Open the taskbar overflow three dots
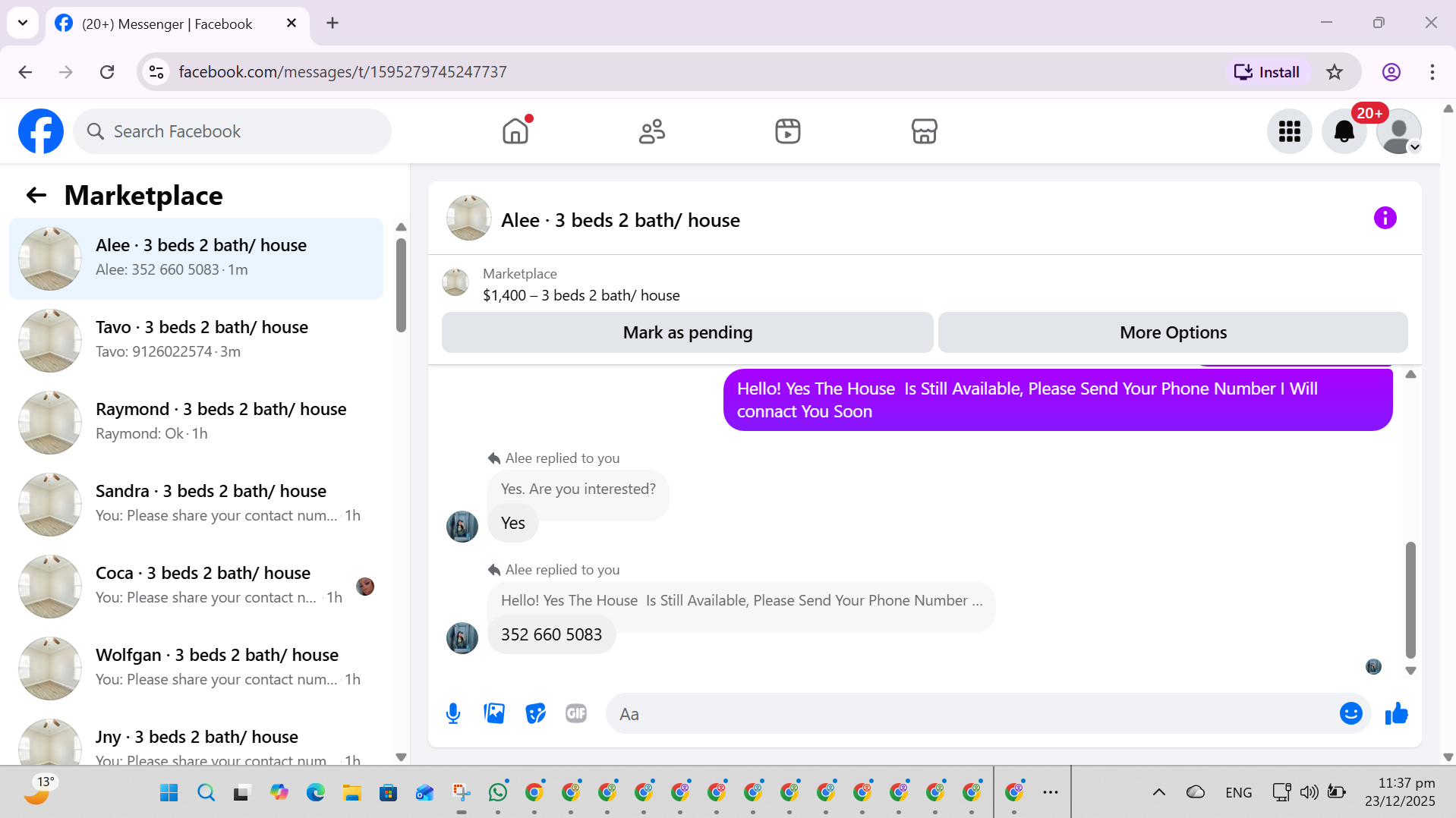This screenshot has height=818, width=1456. [x=1051, y=793]
